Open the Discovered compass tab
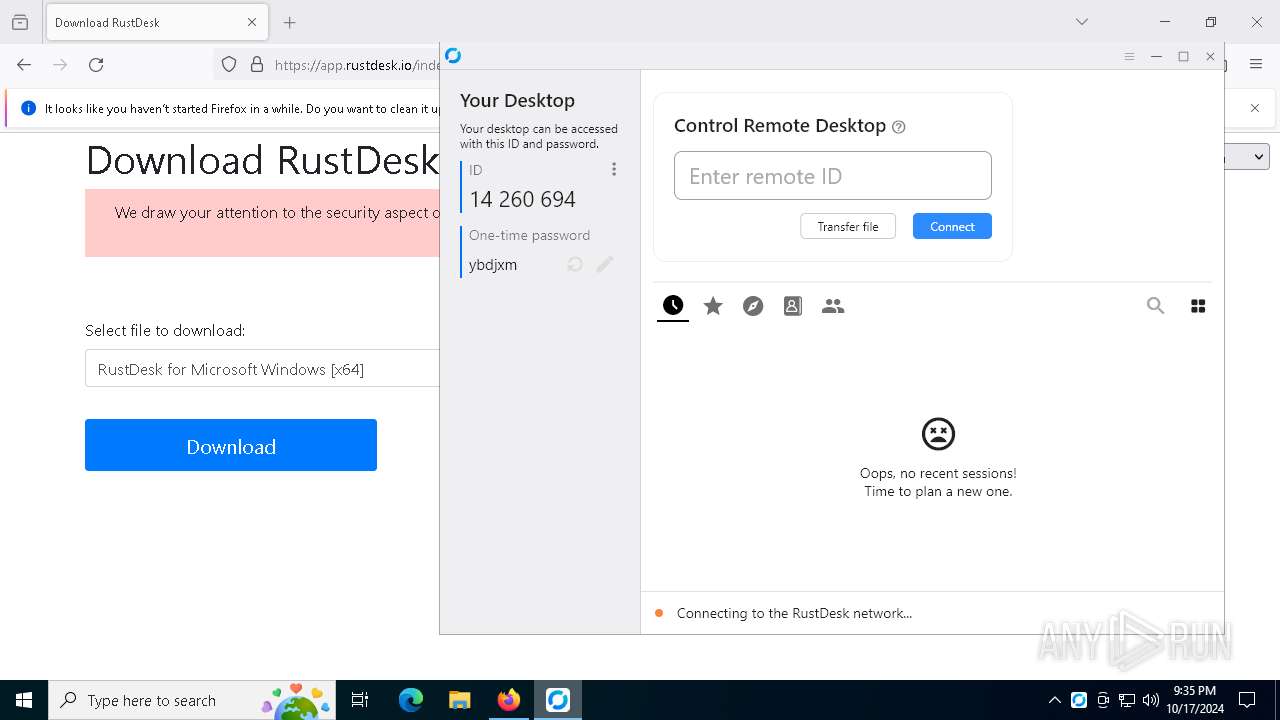The image size is (1280, 720). [753, 306]
